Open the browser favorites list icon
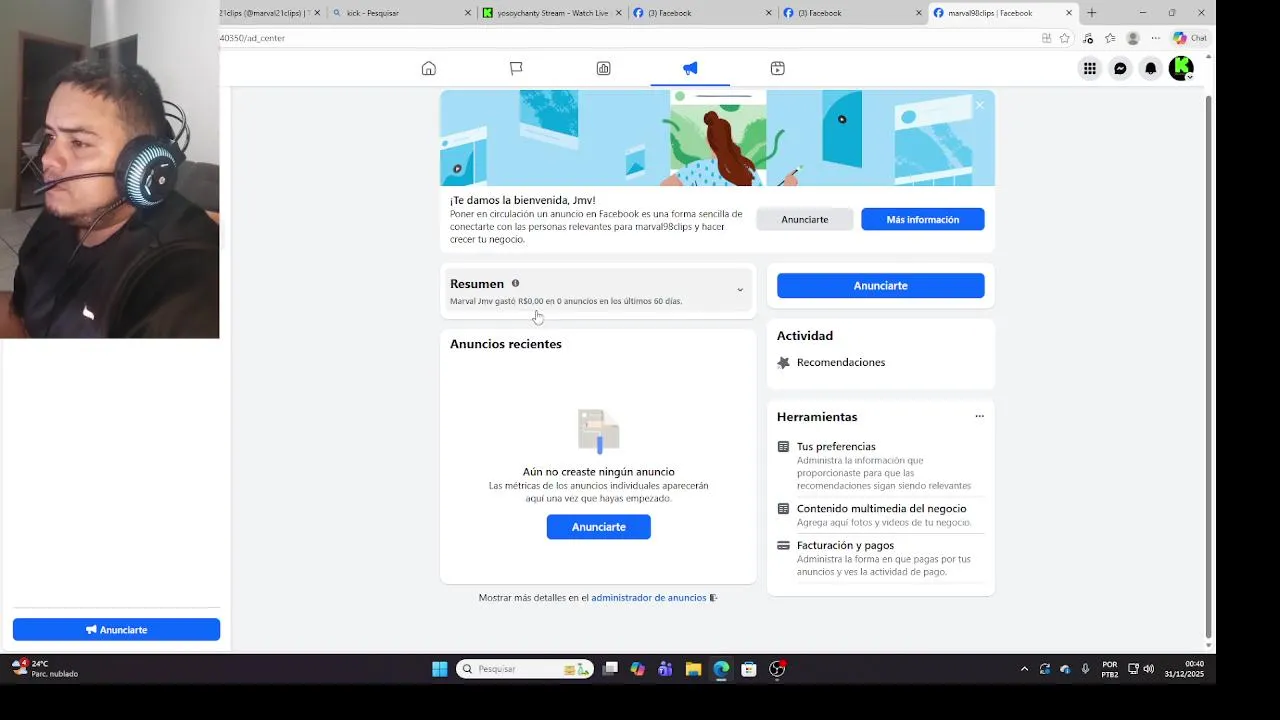Screen dimensions: 1280x720 pos(1110,38)
